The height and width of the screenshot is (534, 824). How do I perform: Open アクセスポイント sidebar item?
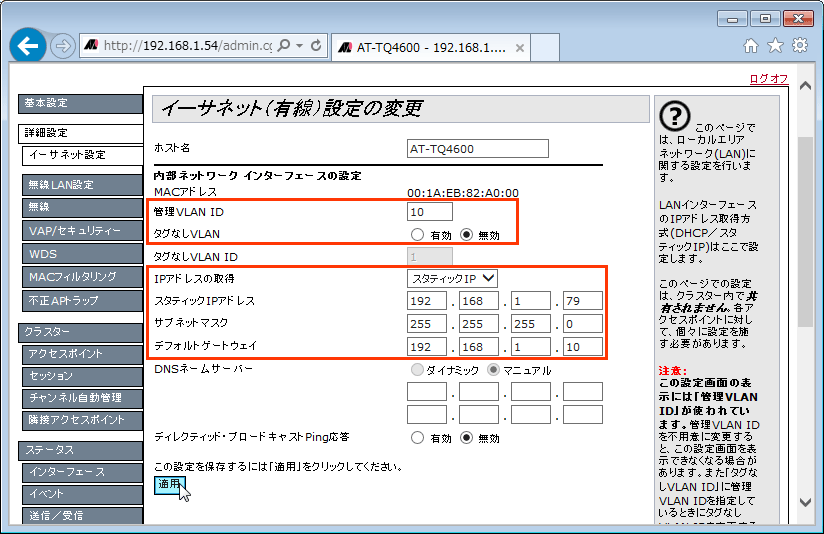(83, 354)
